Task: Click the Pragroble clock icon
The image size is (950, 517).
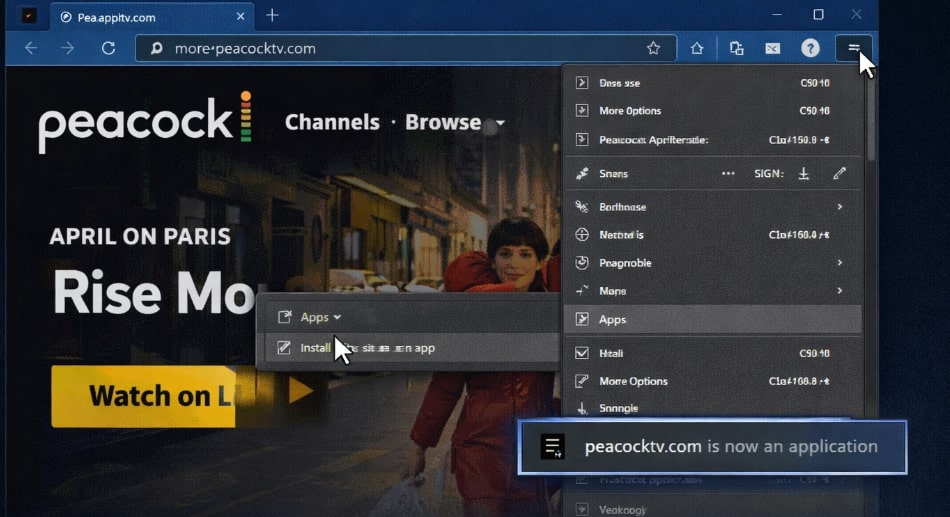Action: (582, 262)
